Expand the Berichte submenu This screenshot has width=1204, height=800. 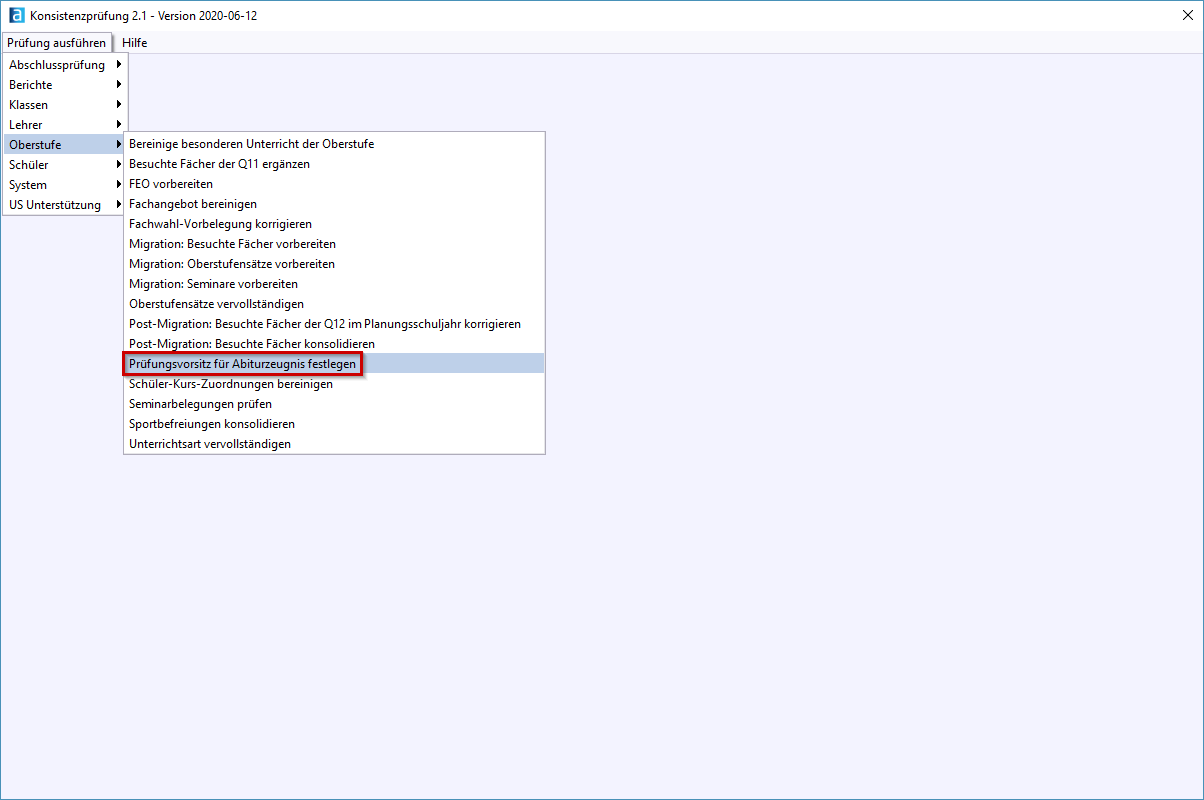[64, 85]
